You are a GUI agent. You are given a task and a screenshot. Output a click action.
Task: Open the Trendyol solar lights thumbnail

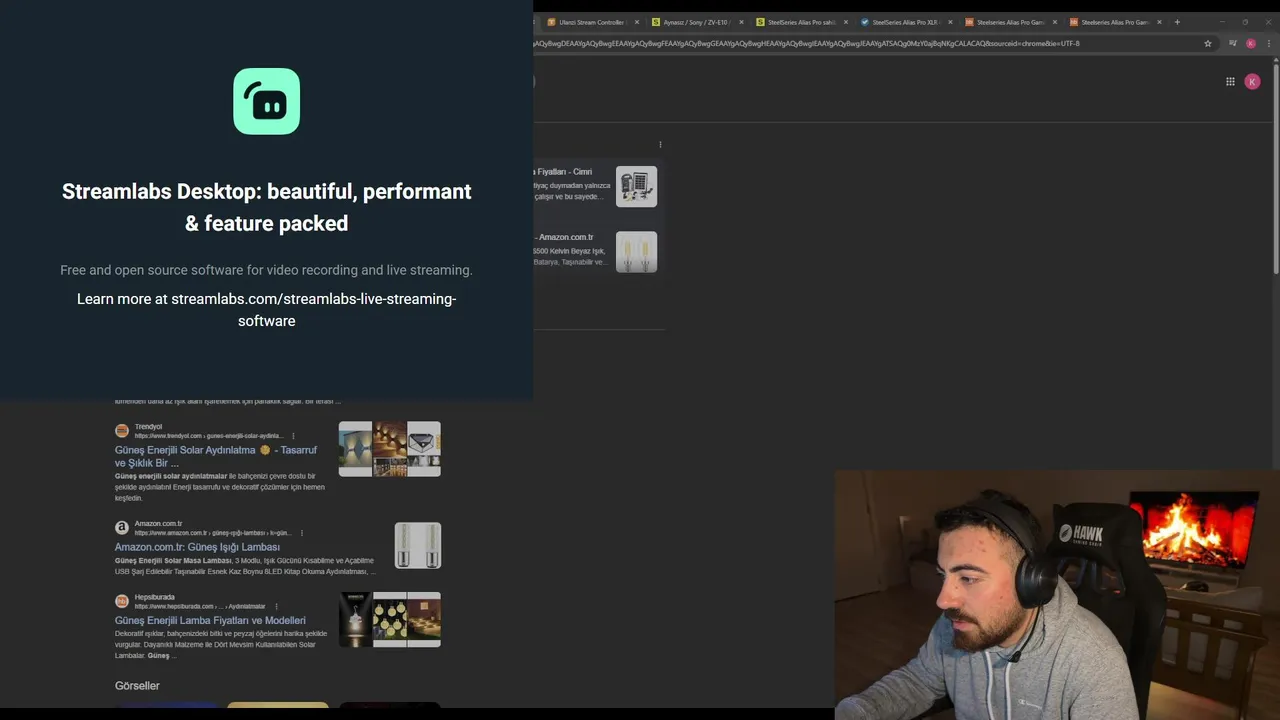click(390, 449)
